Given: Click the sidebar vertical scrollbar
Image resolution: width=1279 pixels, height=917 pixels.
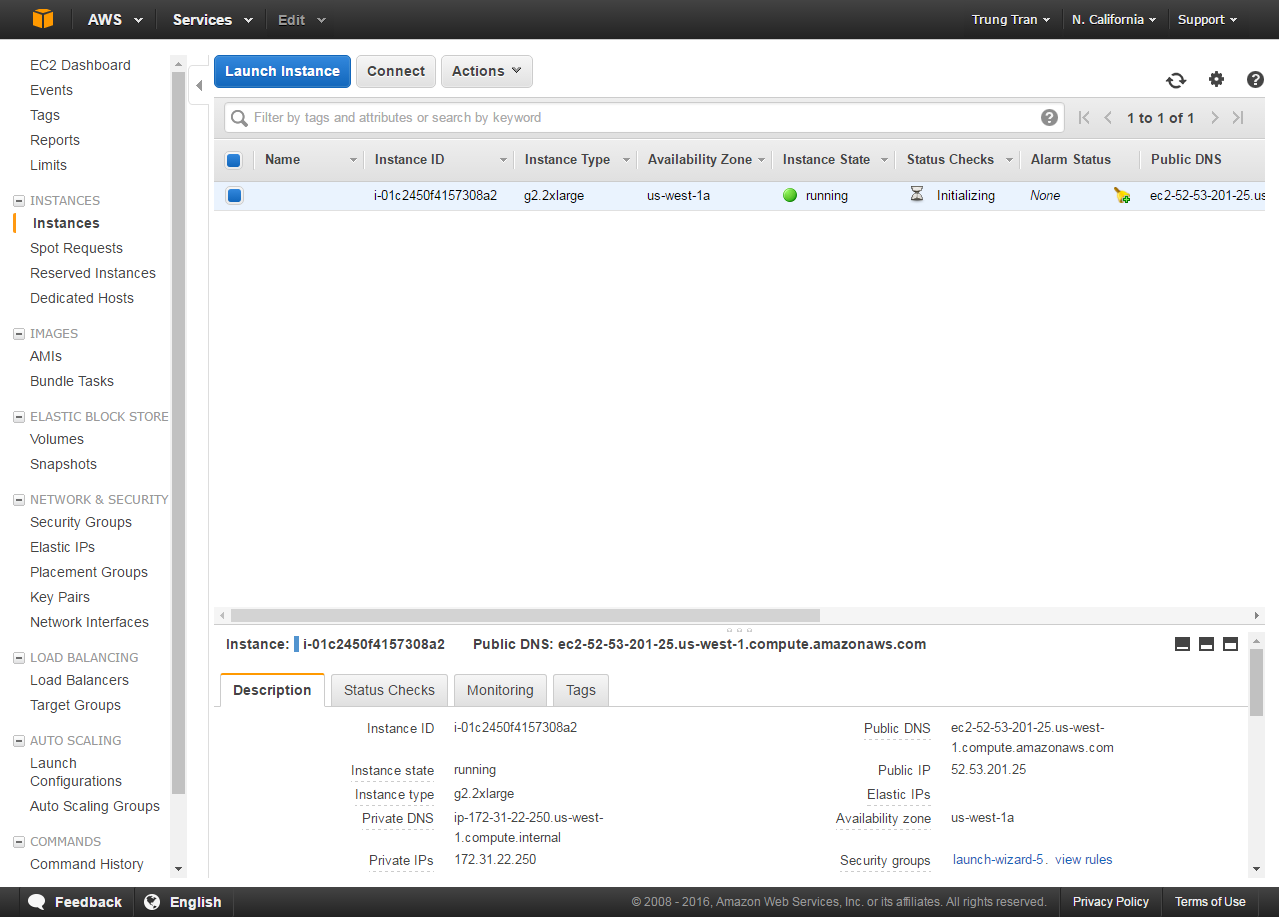Looking at the screenshot, I should (179, 432).
